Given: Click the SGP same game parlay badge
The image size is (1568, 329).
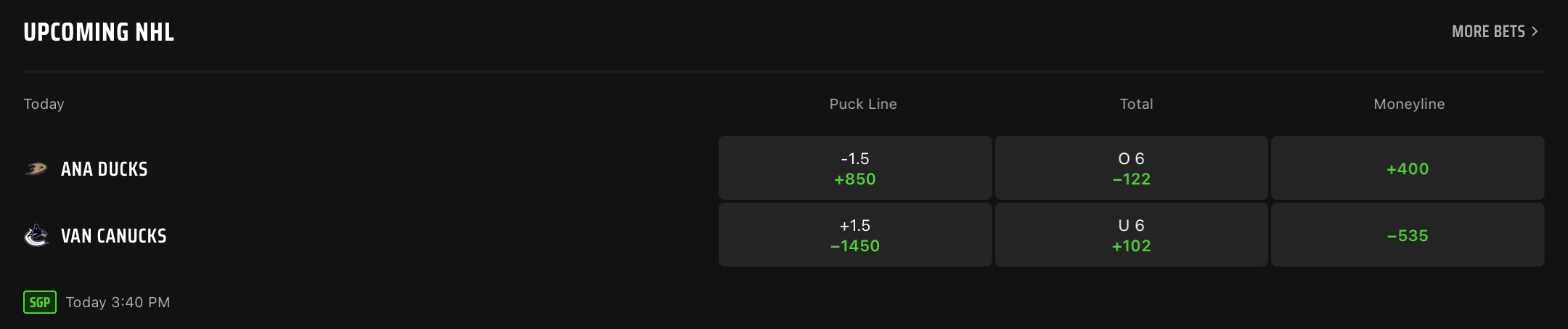Looking at the screenshot, I should click(40, 302).
